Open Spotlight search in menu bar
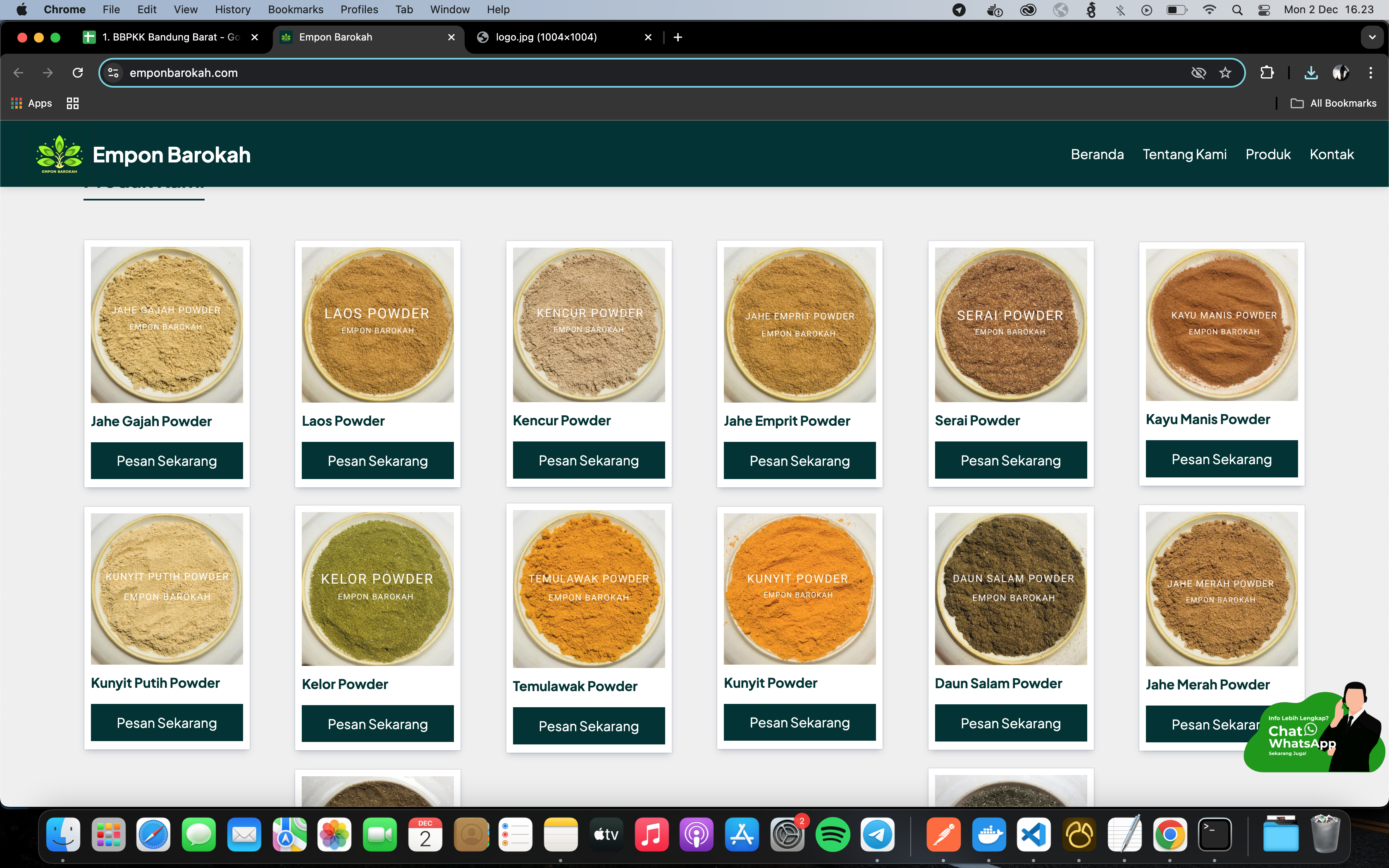Image resolution: width=1389 pixels, height=868 pixels. pyautogui.click(x=1237, y=10)
